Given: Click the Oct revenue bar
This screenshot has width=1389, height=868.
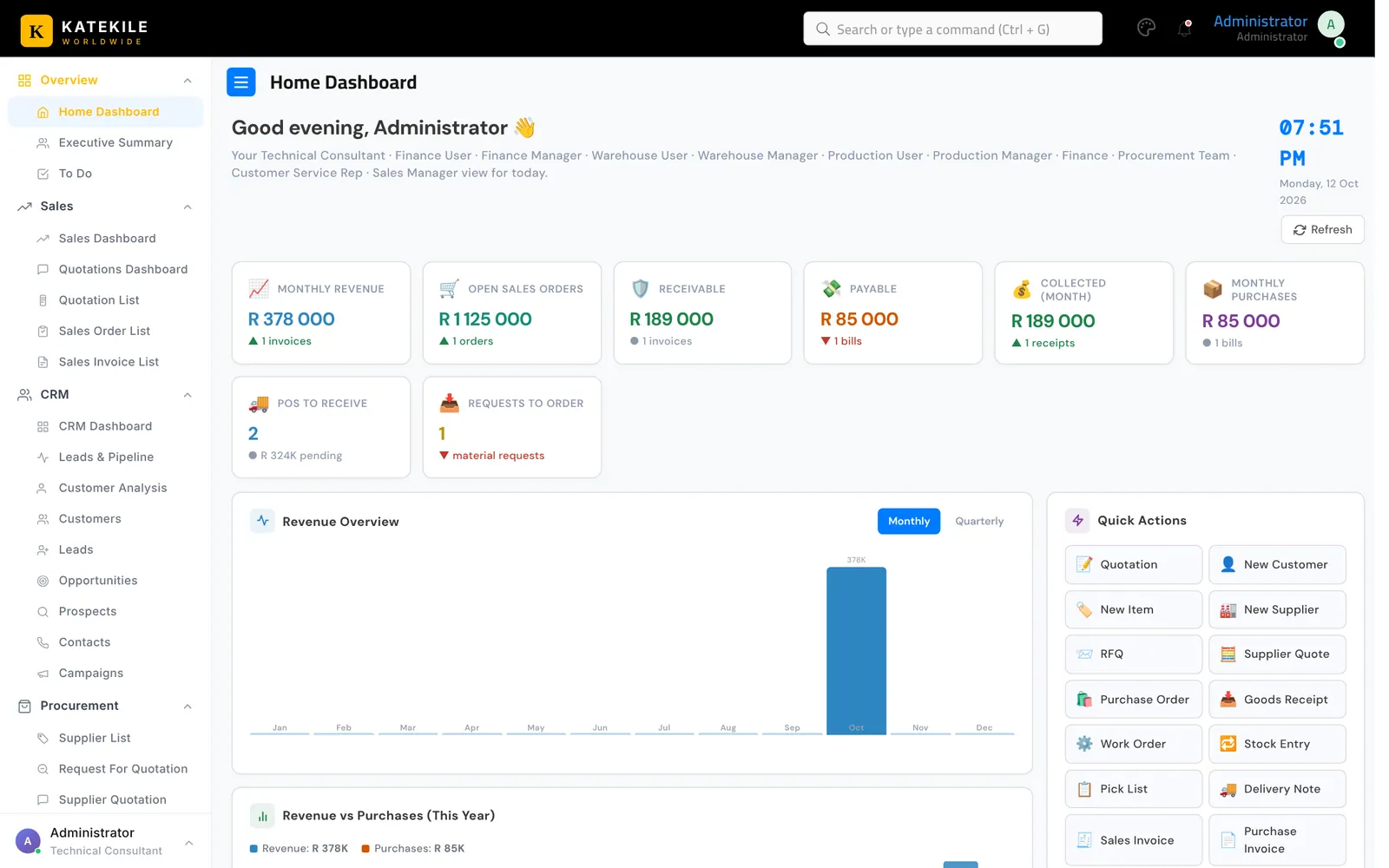Looking at the screenshot, I should tap(856, 650).
